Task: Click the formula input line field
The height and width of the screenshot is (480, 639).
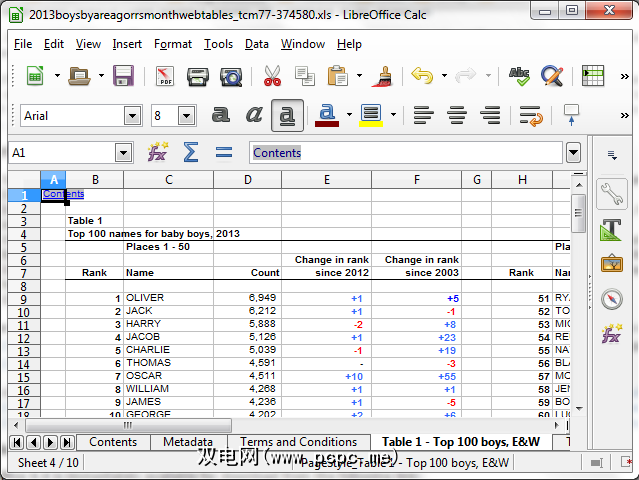Action: click(405, 153)
